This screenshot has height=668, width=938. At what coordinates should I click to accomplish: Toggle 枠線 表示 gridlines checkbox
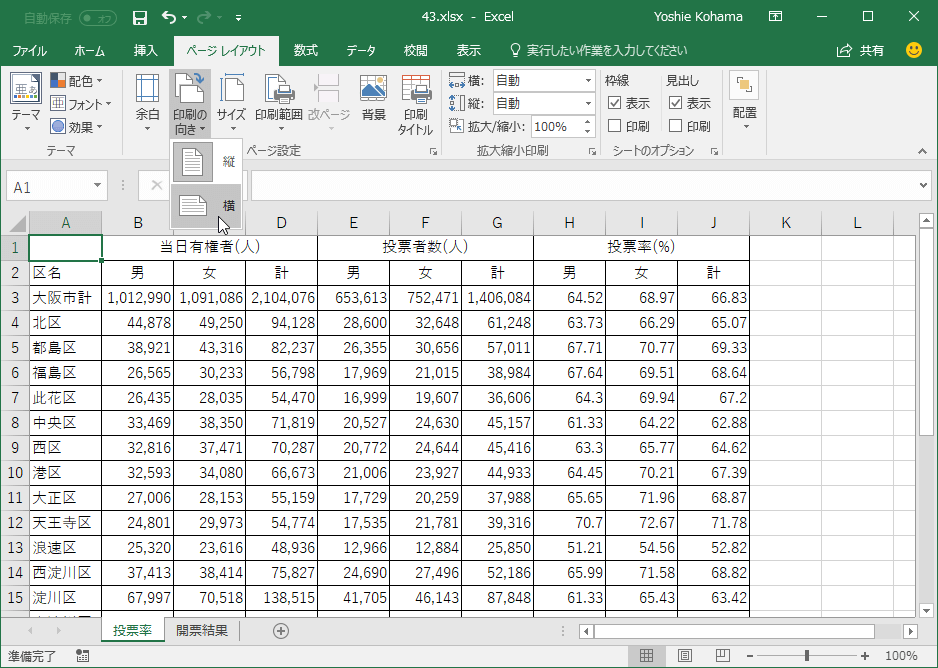coord(615,103)
